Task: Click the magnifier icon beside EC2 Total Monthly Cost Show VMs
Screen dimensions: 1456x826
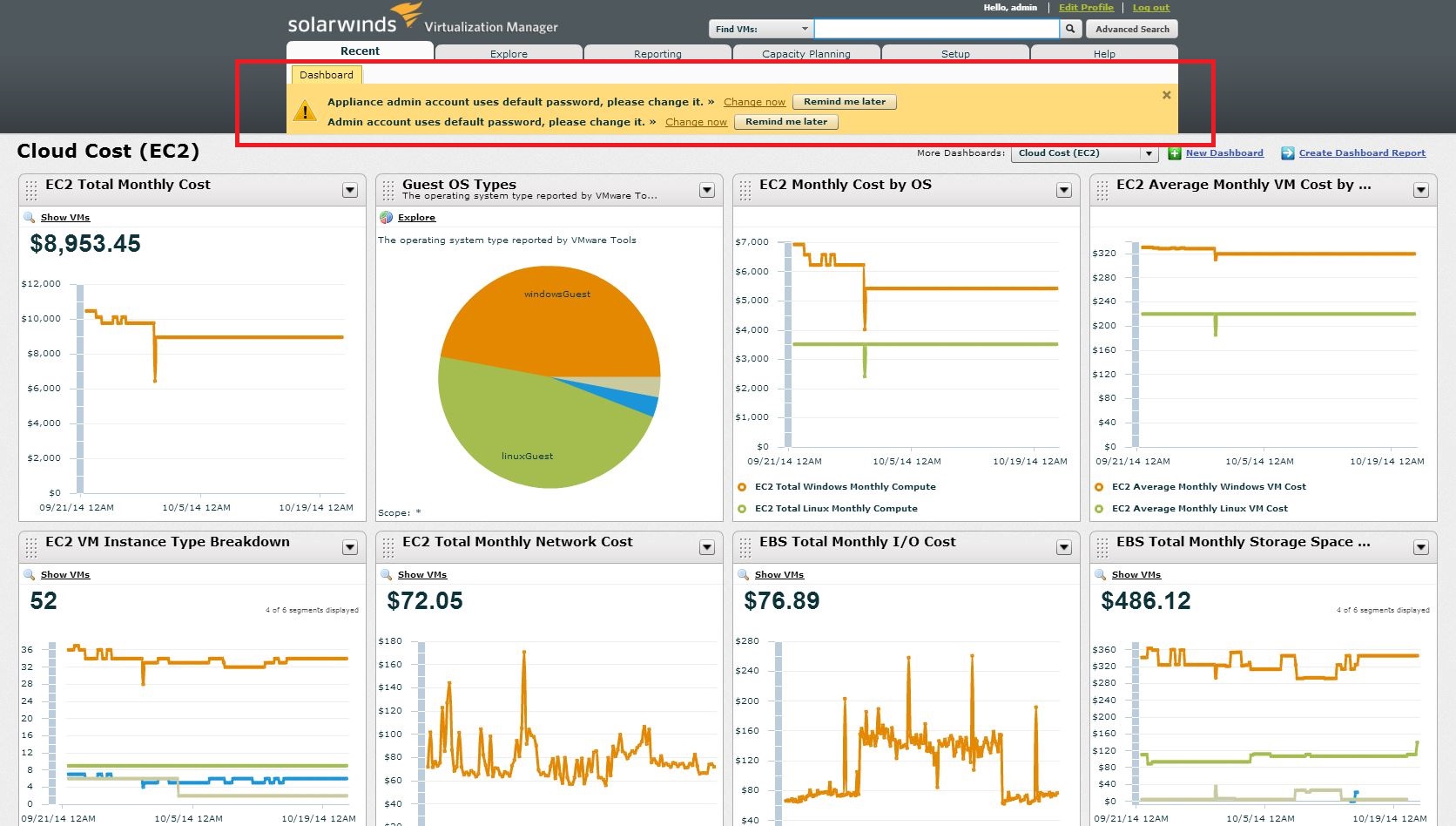Action: [30, 218]
